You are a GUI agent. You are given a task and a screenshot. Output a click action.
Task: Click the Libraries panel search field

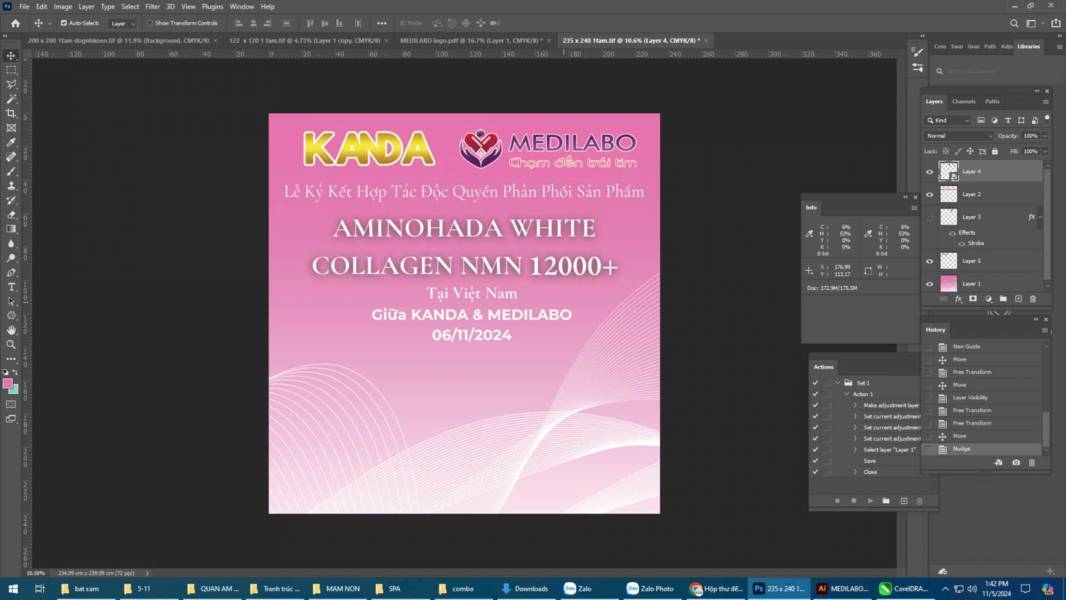[996, 71]
